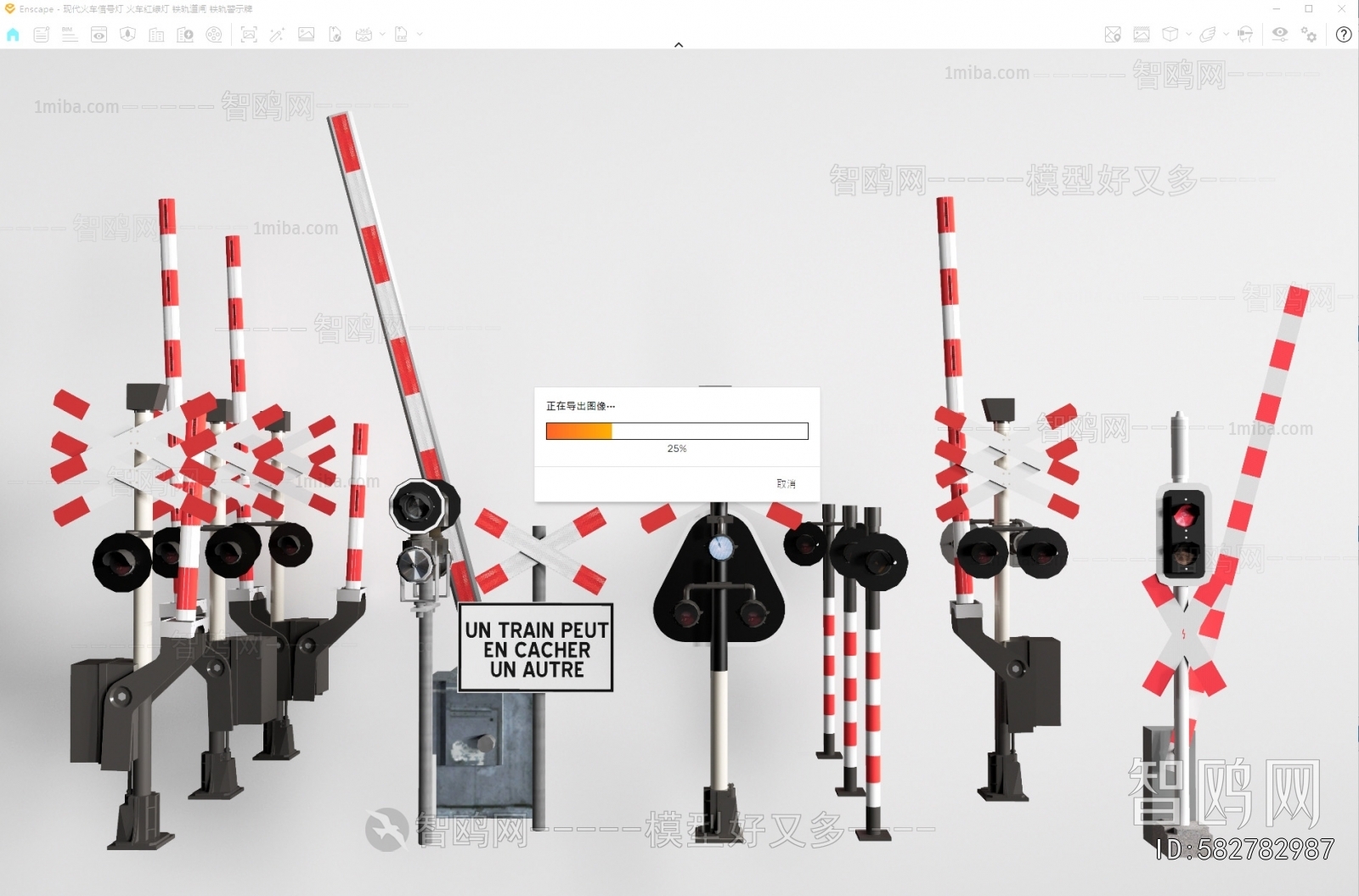This screenshot has height=896, width=1359.
Task: Click the batch render image-strip icon
Action: [1141, 35]
